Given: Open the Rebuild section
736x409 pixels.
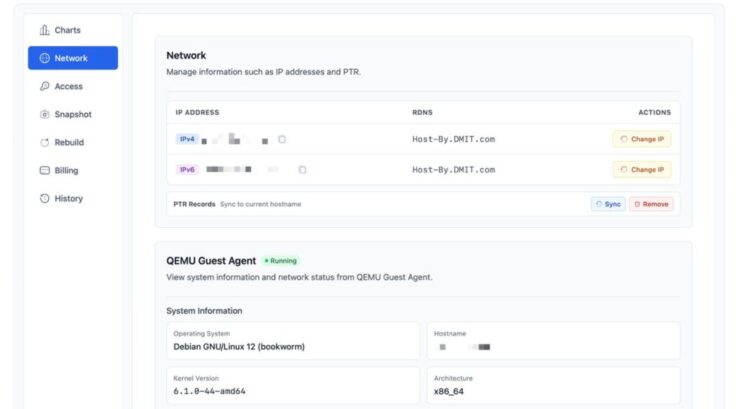Looking at the screenshot, I should point(73,142).
